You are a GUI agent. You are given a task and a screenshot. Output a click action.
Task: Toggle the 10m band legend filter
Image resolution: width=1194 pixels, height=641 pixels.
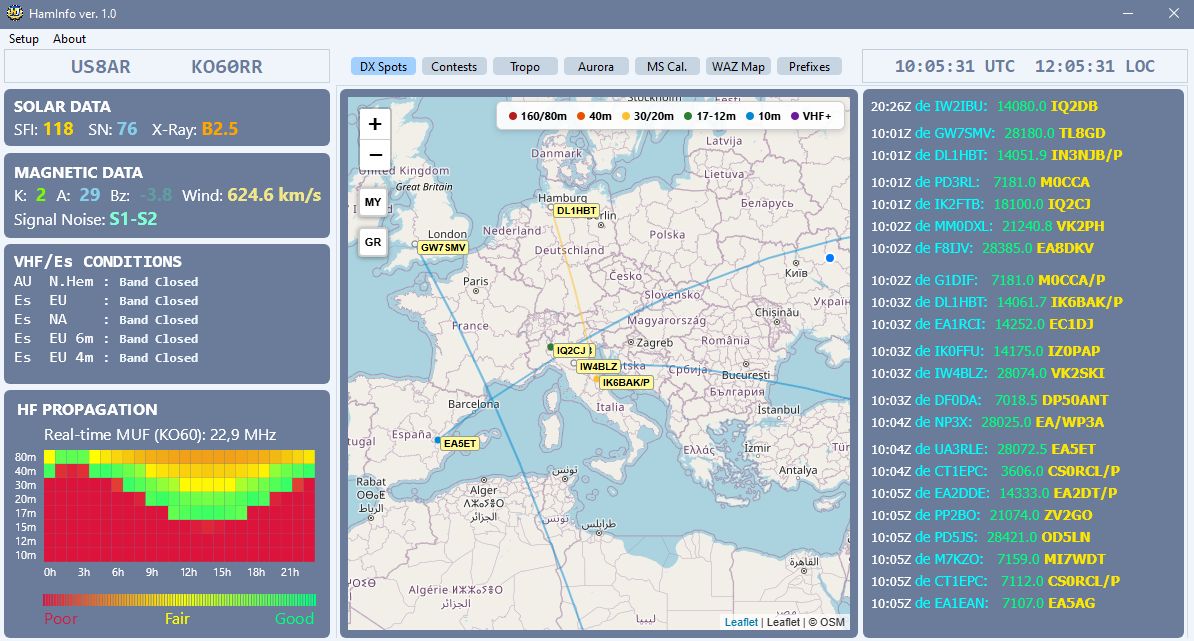point(762,116)
